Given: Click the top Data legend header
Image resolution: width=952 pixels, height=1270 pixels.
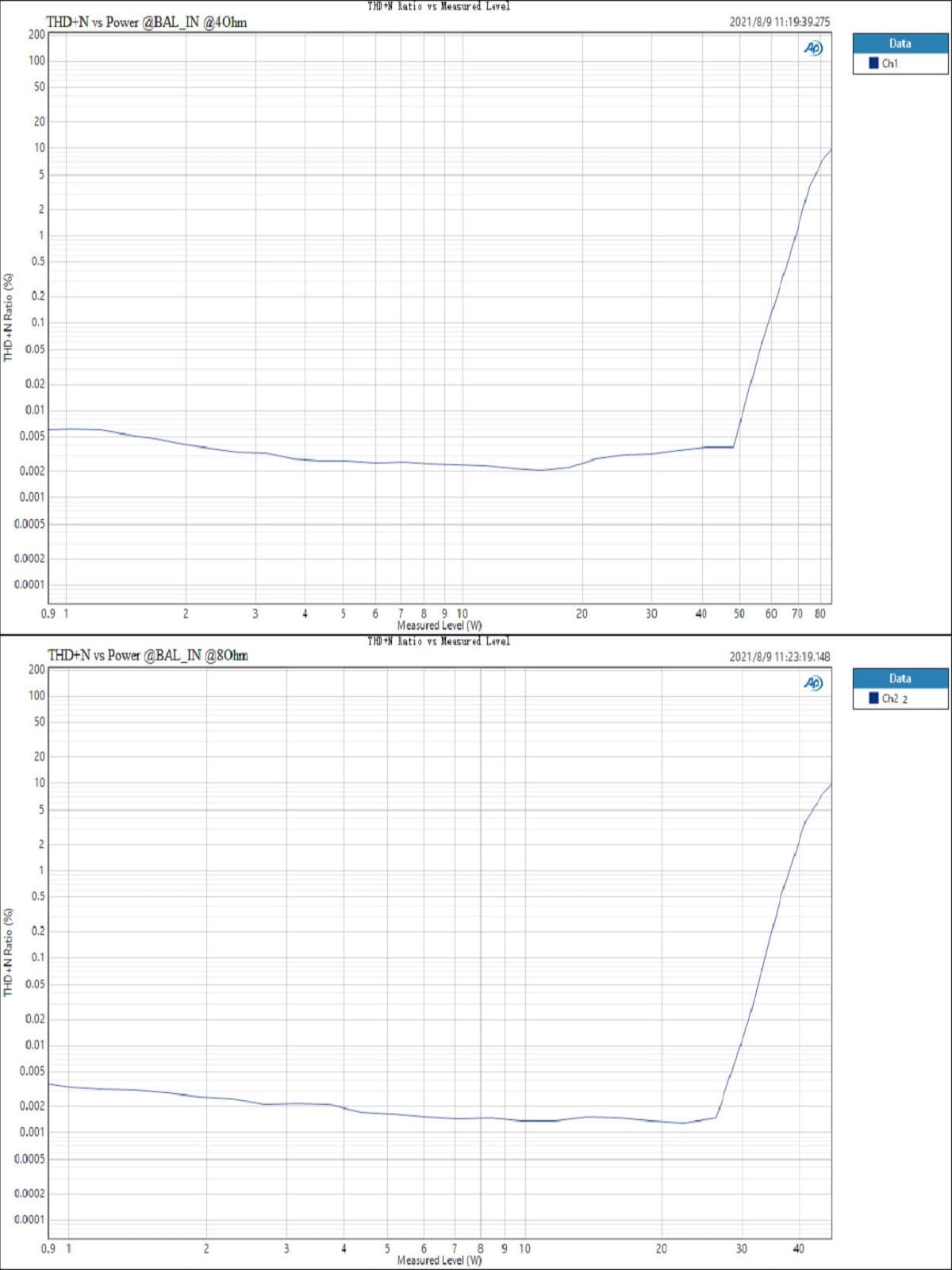Looking at the screenshot, I should point(900,44).
